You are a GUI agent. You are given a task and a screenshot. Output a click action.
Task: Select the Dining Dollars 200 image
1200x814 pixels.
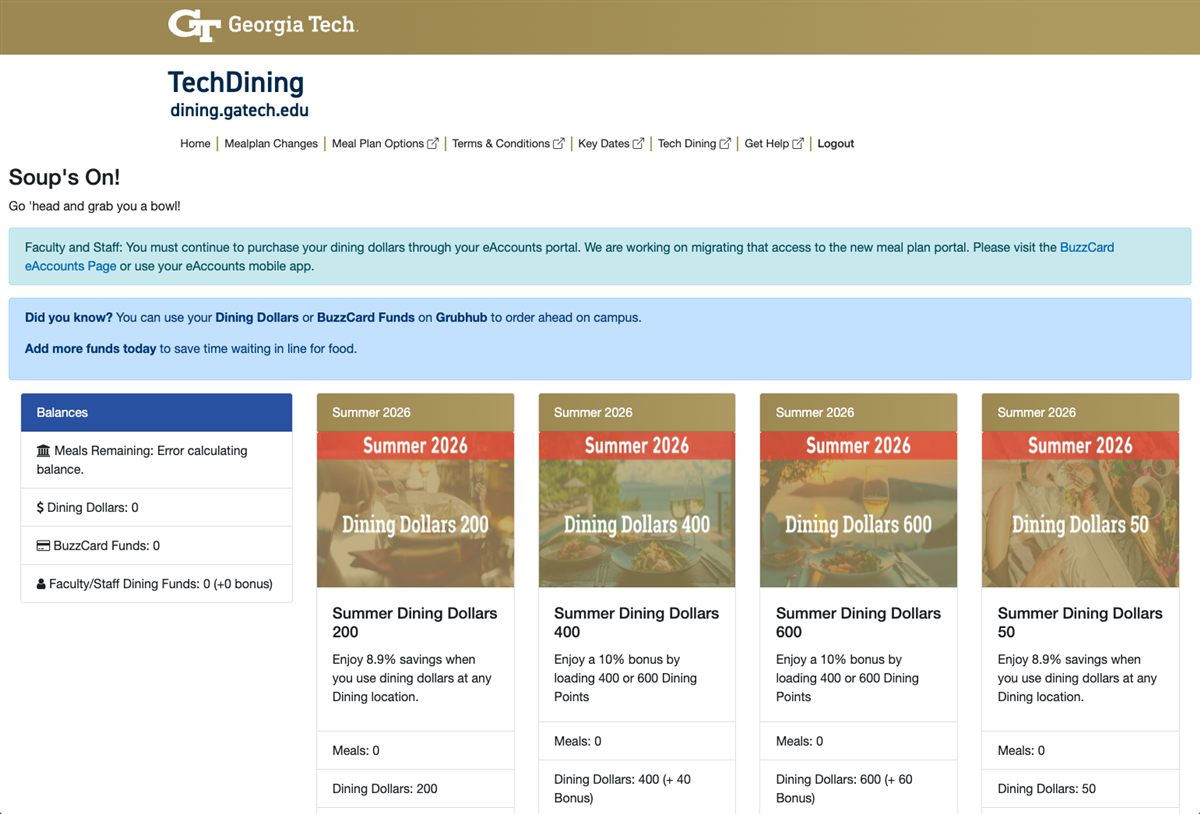(x=416, y=509)
